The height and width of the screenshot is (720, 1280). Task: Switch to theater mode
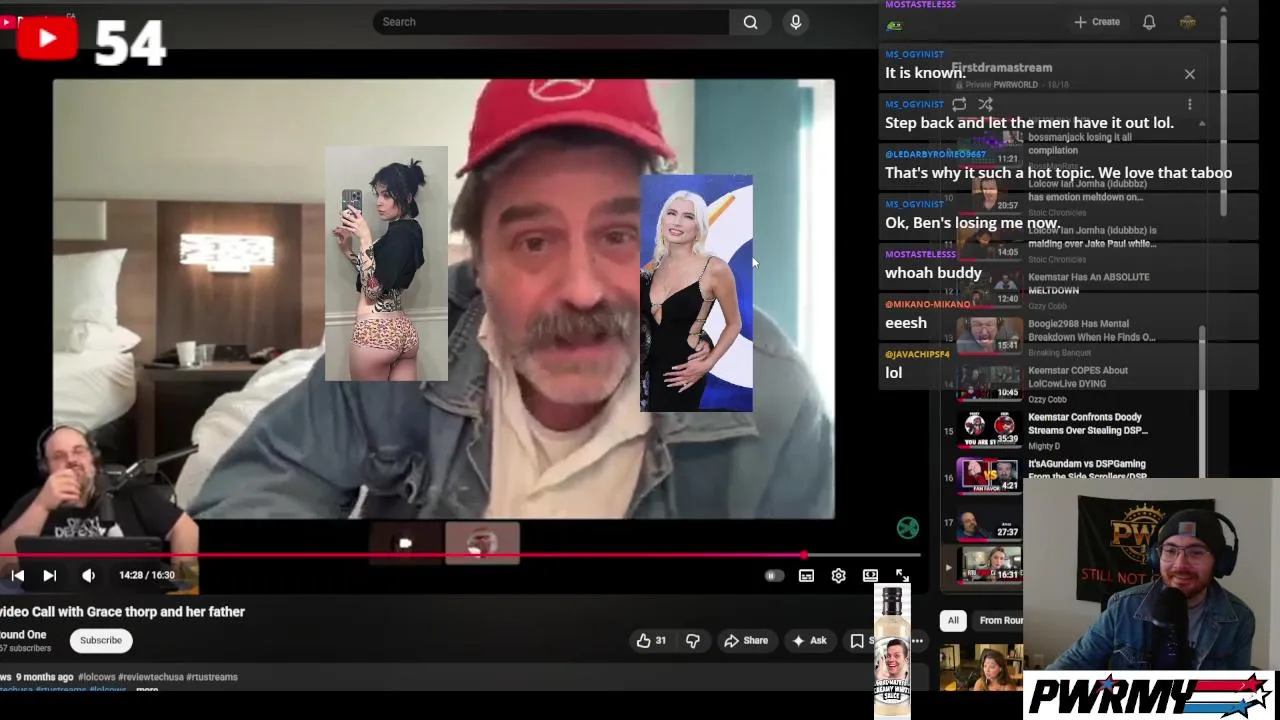tap(870, 576)
